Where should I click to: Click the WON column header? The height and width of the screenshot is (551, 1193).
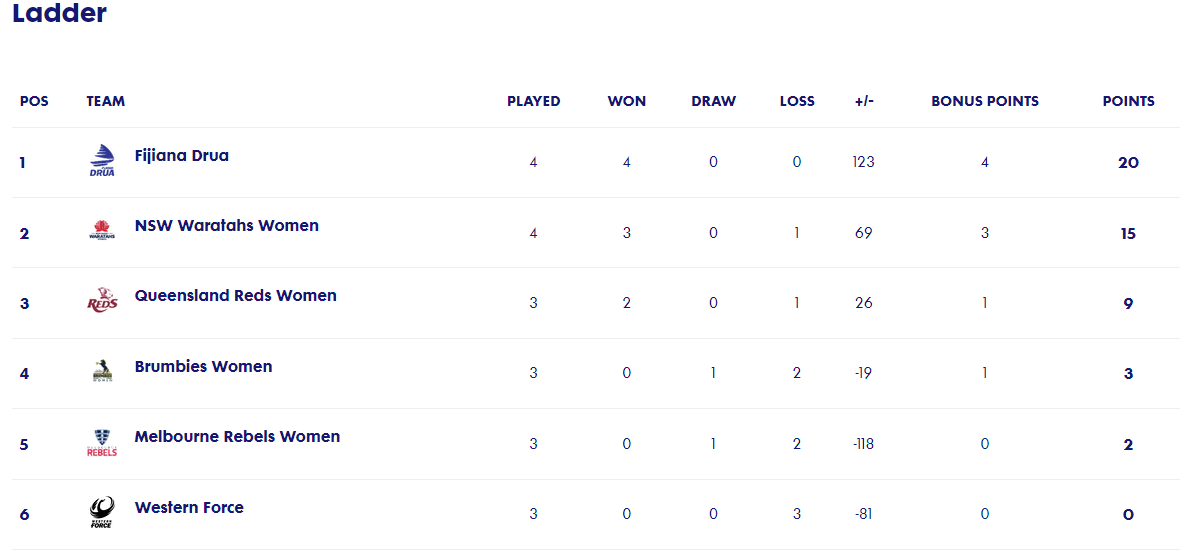click(627, 101)
